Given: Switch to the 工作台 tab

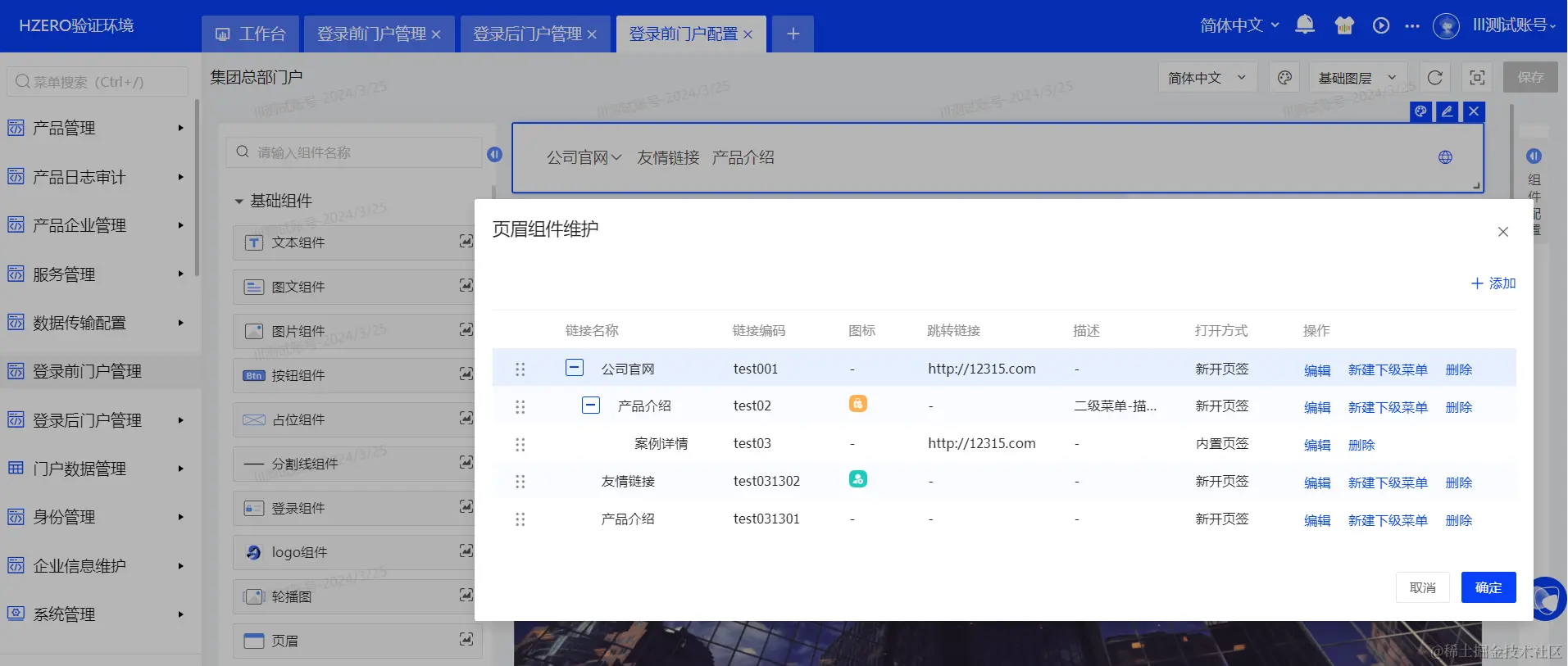Looking at the screenshot, I should (250, 34).
